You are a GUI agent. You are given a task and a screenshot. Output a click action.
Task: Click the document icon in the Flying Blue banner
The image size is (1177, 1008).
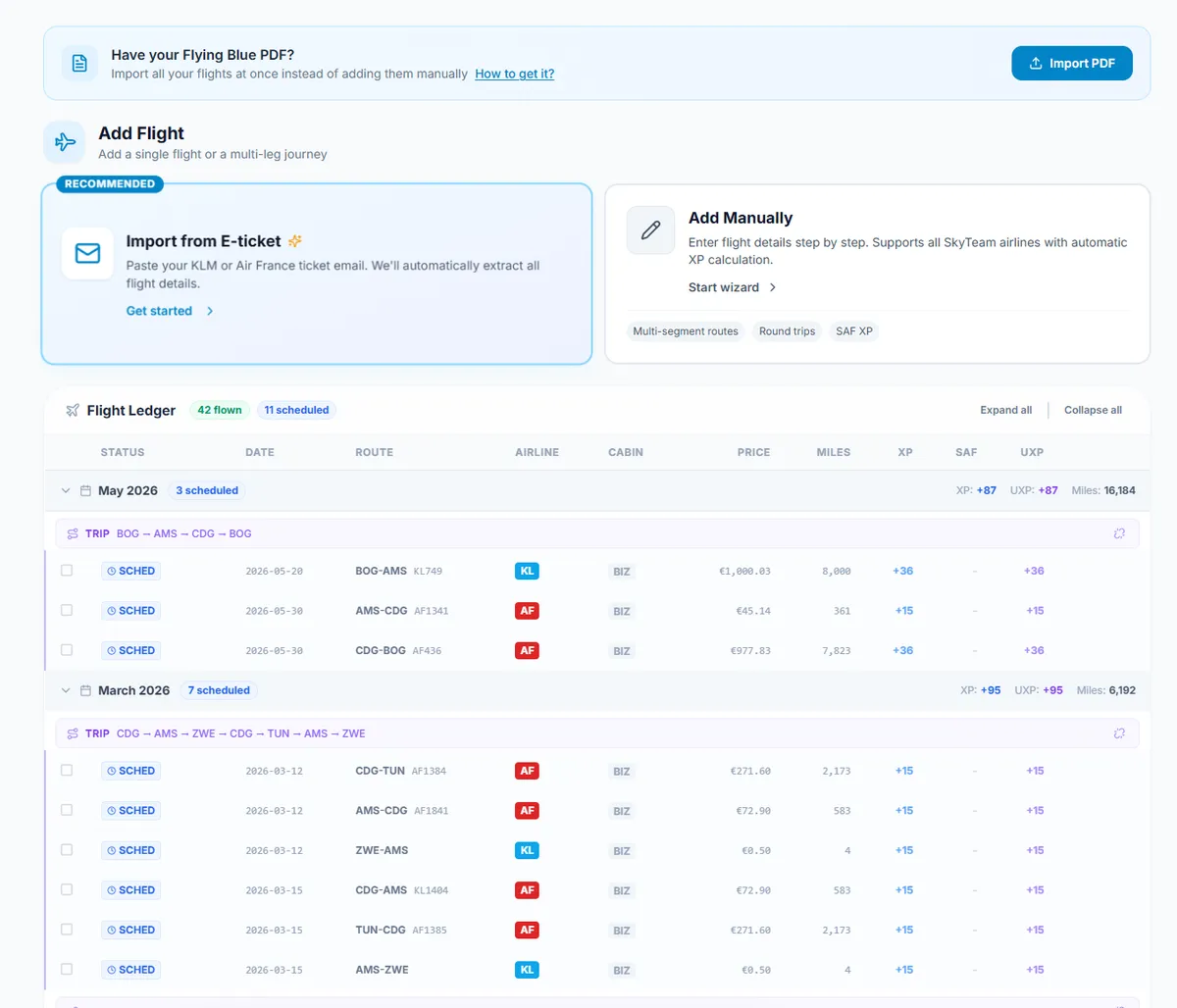pos(78,63)
